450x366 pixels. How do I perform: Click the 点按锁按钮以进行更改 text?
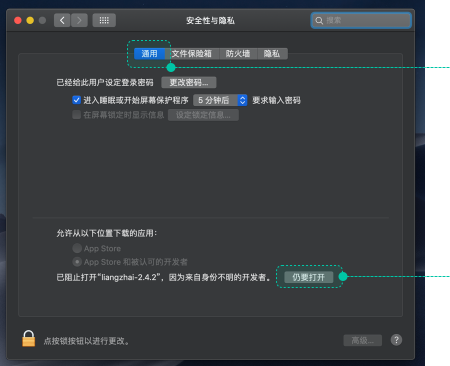point(86,341)
